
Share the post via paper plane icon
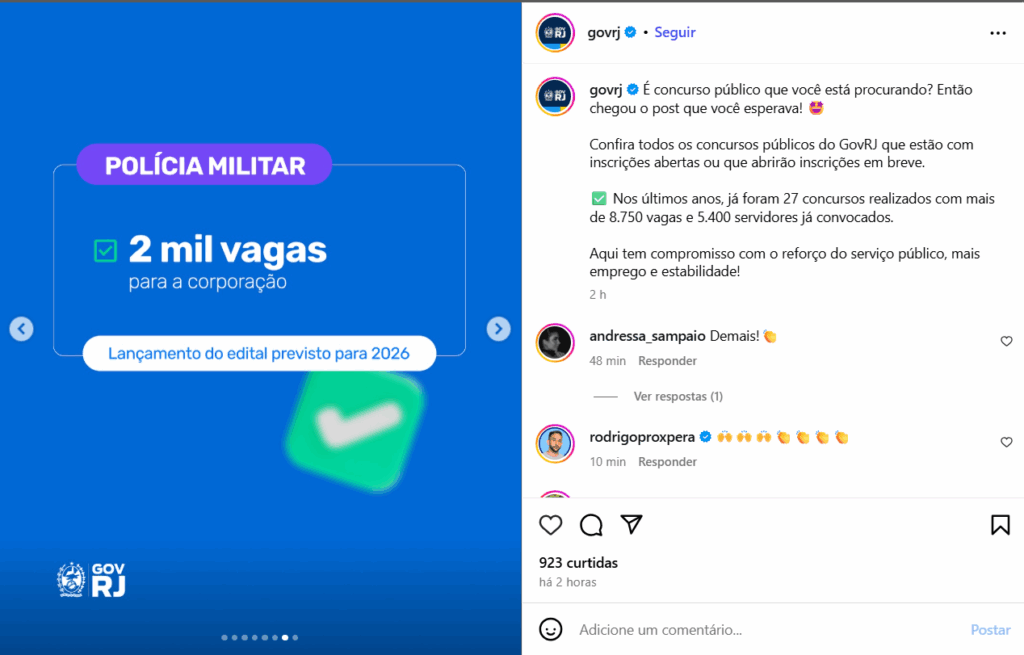coord(632,524)
